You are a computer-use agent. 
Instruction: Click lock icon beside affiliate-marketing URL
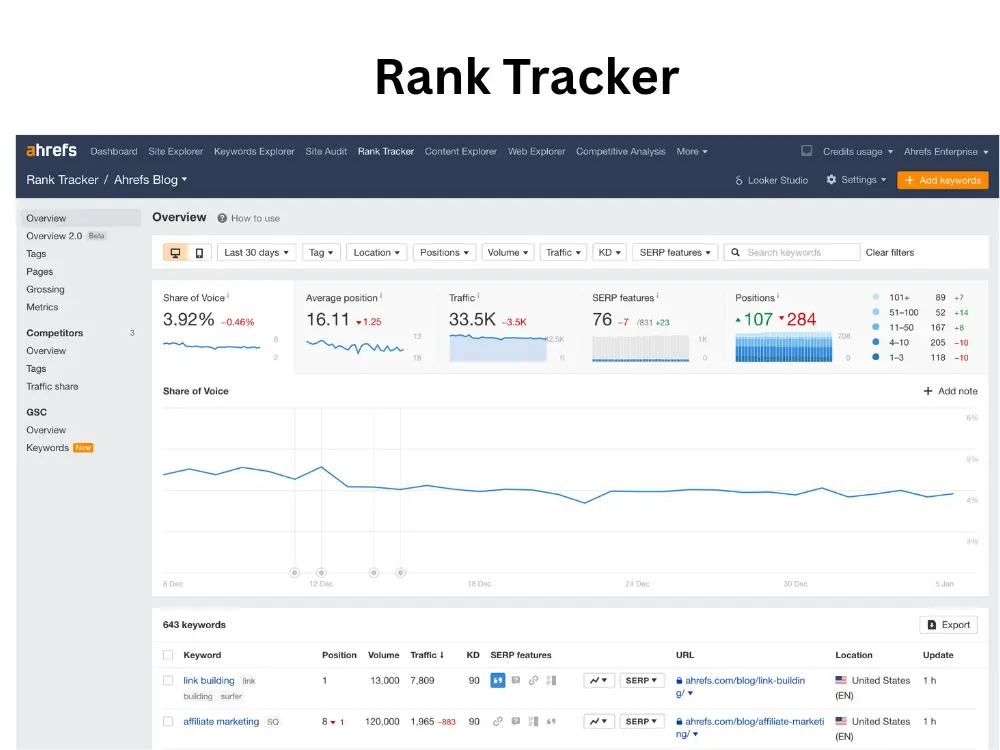pyautogui.click(x=679, y=721)
